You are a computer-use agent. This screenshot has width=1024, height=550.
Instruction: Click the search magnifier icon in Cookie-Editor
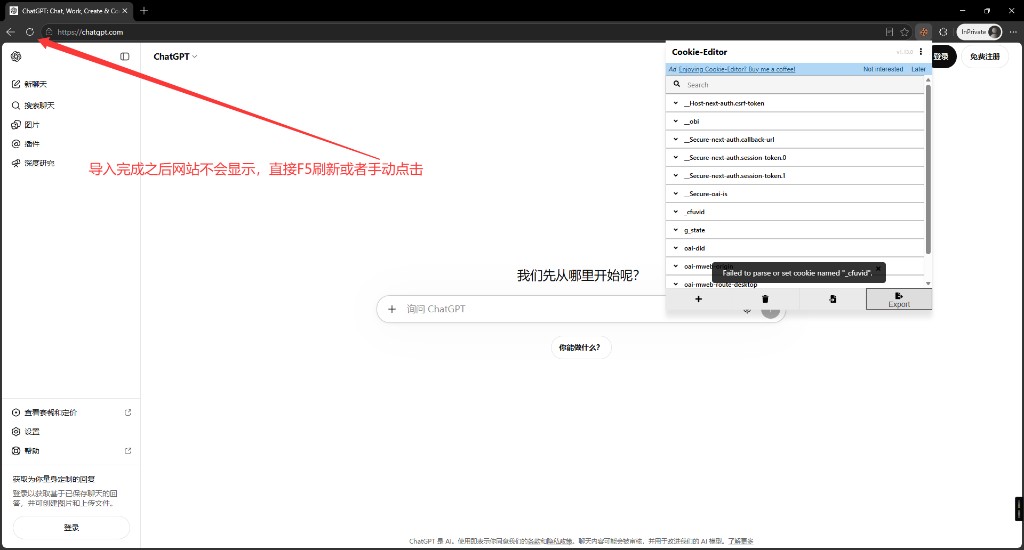pos(677,84)
